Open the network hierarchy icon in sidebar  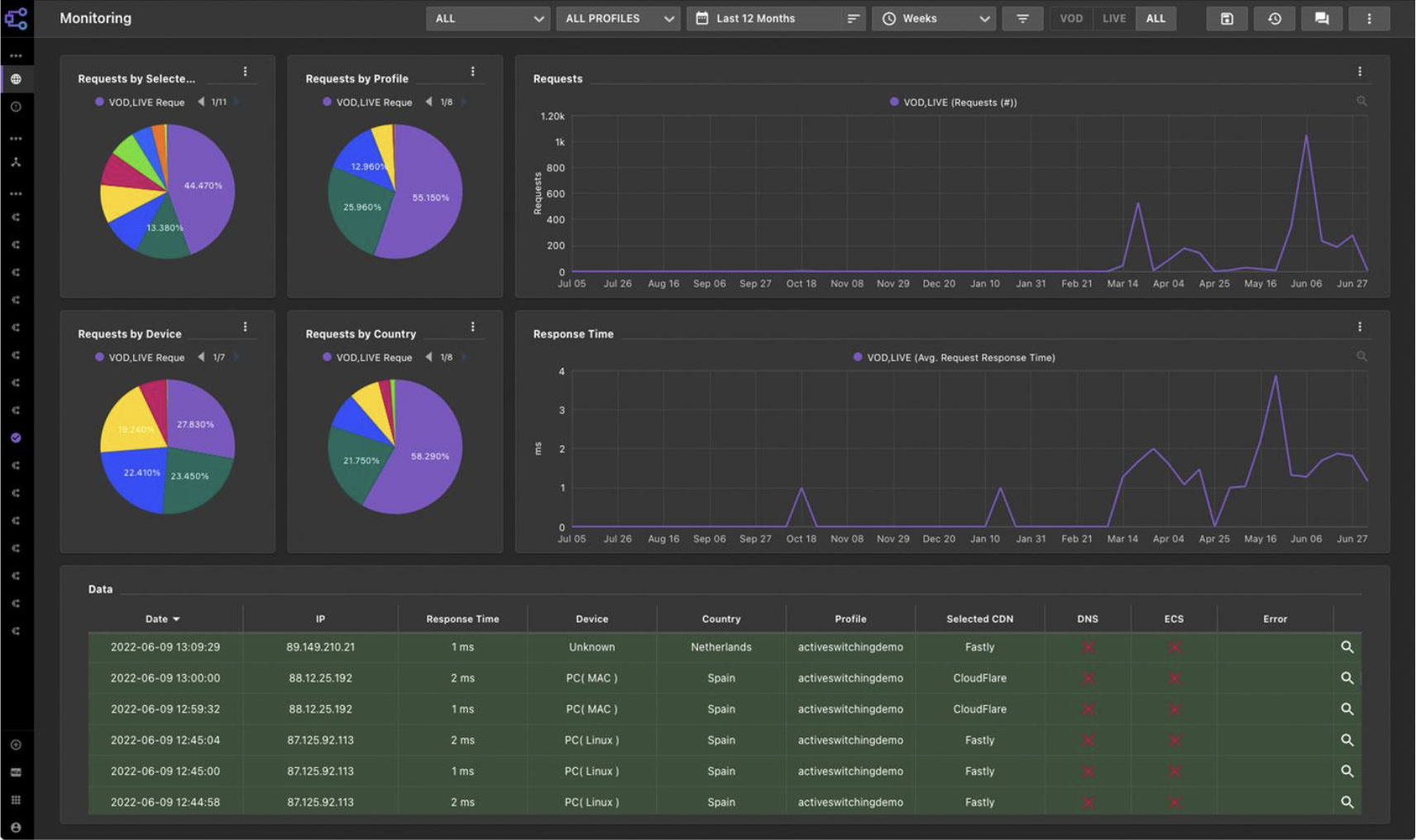tap(16, 162)
